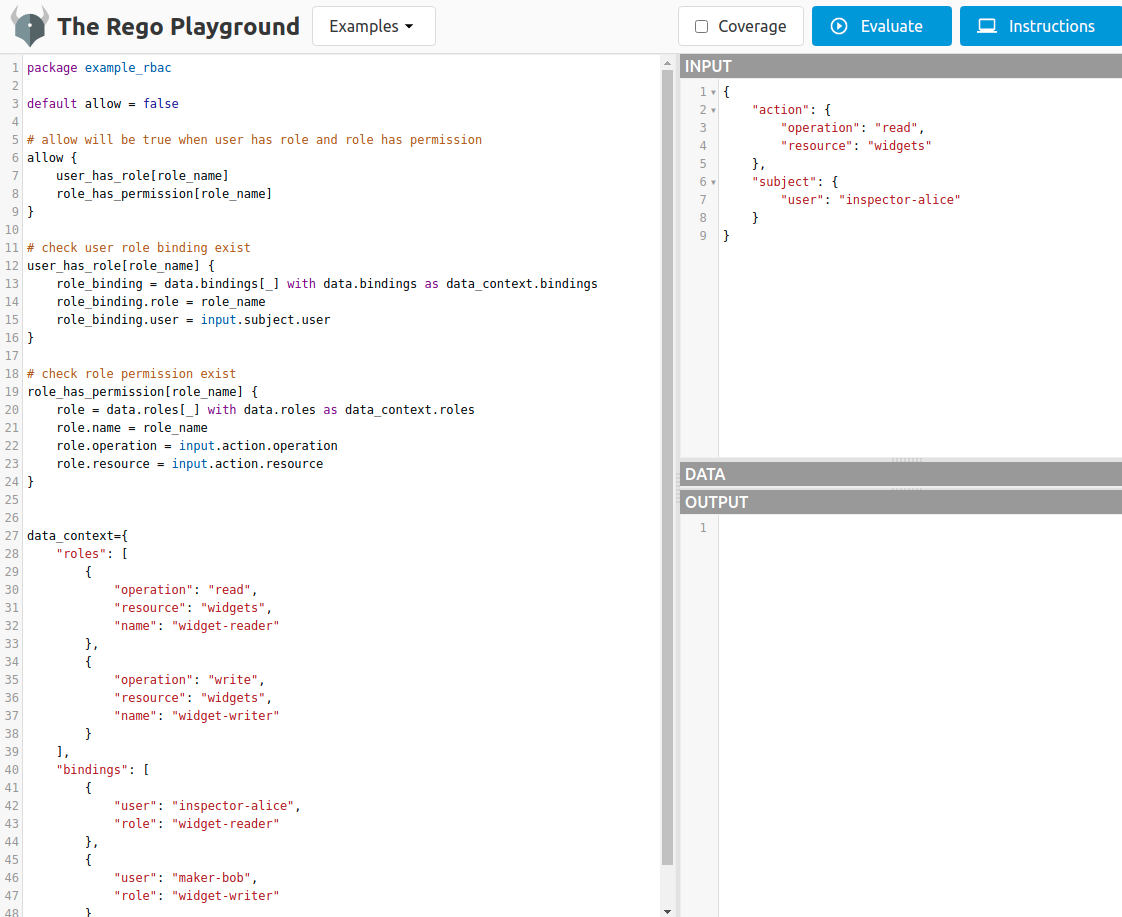Click the play icon in Evaluate button
Screen dimensions: 1122x917
[839, 26]
